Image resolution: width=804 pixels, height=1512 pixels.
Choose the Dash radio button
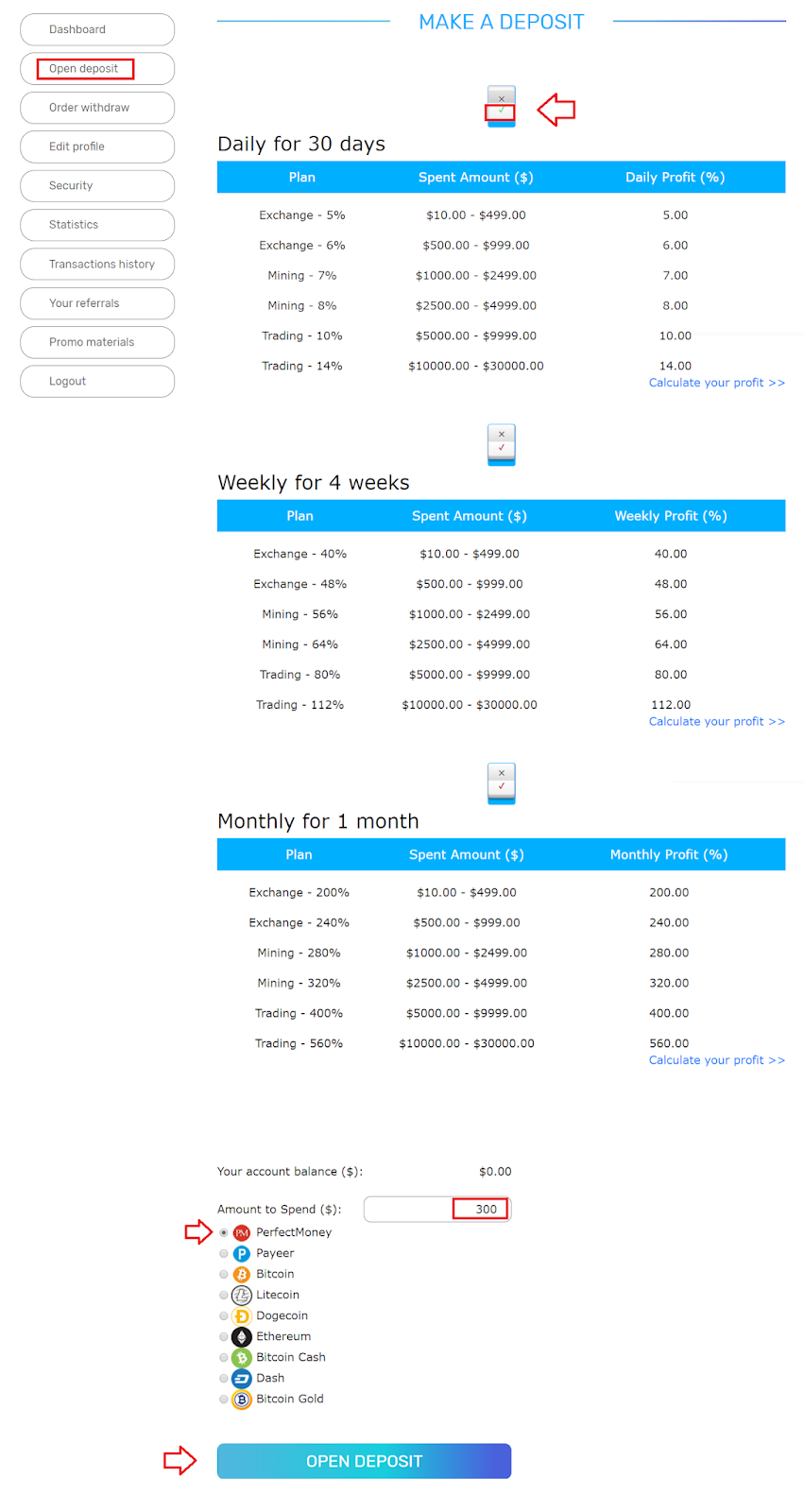coord(224,1378)
